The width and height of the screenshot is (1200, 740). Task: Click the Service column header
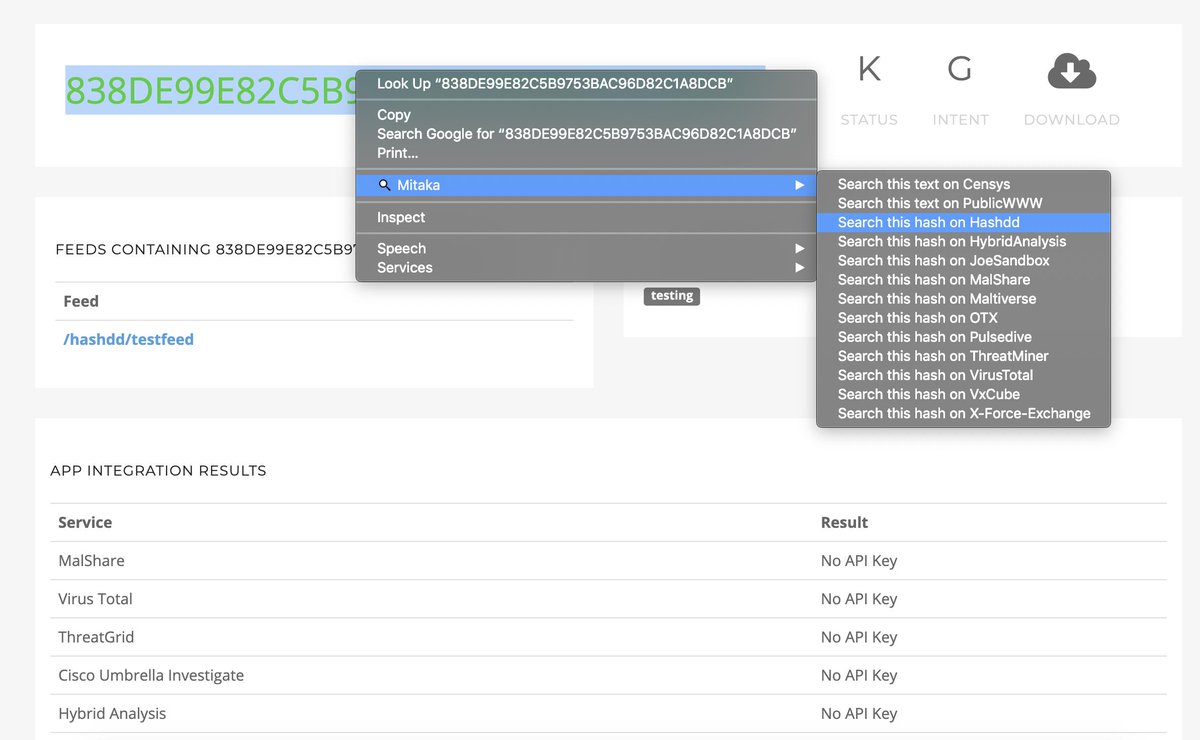click(x=85, y=522)
